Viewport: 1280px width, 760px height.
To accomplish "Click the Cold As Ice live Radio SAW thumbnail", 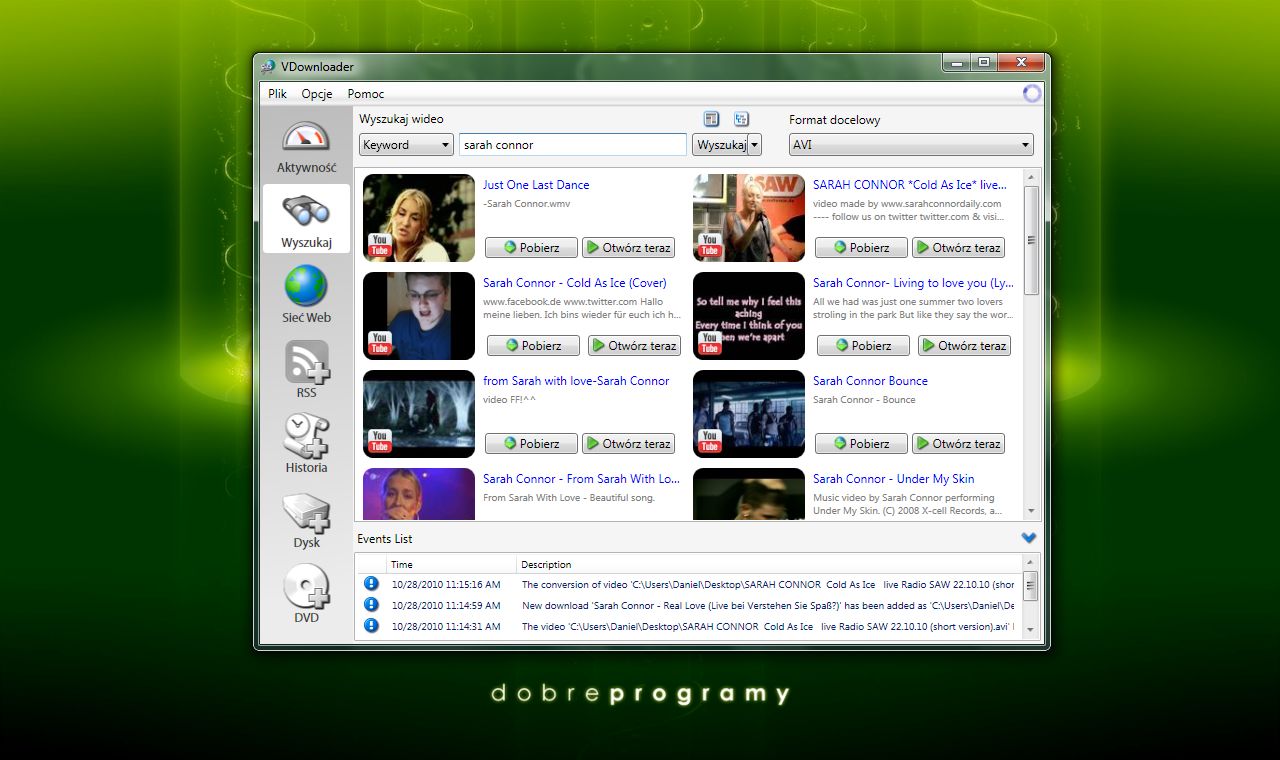I will [749, 218].
